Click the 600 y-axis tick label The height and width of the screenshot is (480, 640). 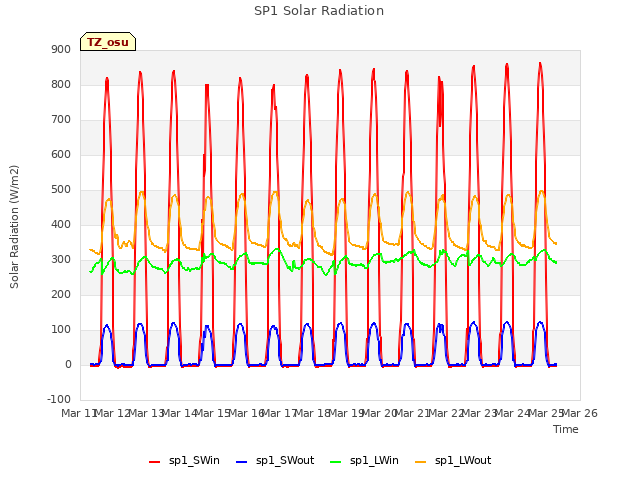[x=61, y=154]
